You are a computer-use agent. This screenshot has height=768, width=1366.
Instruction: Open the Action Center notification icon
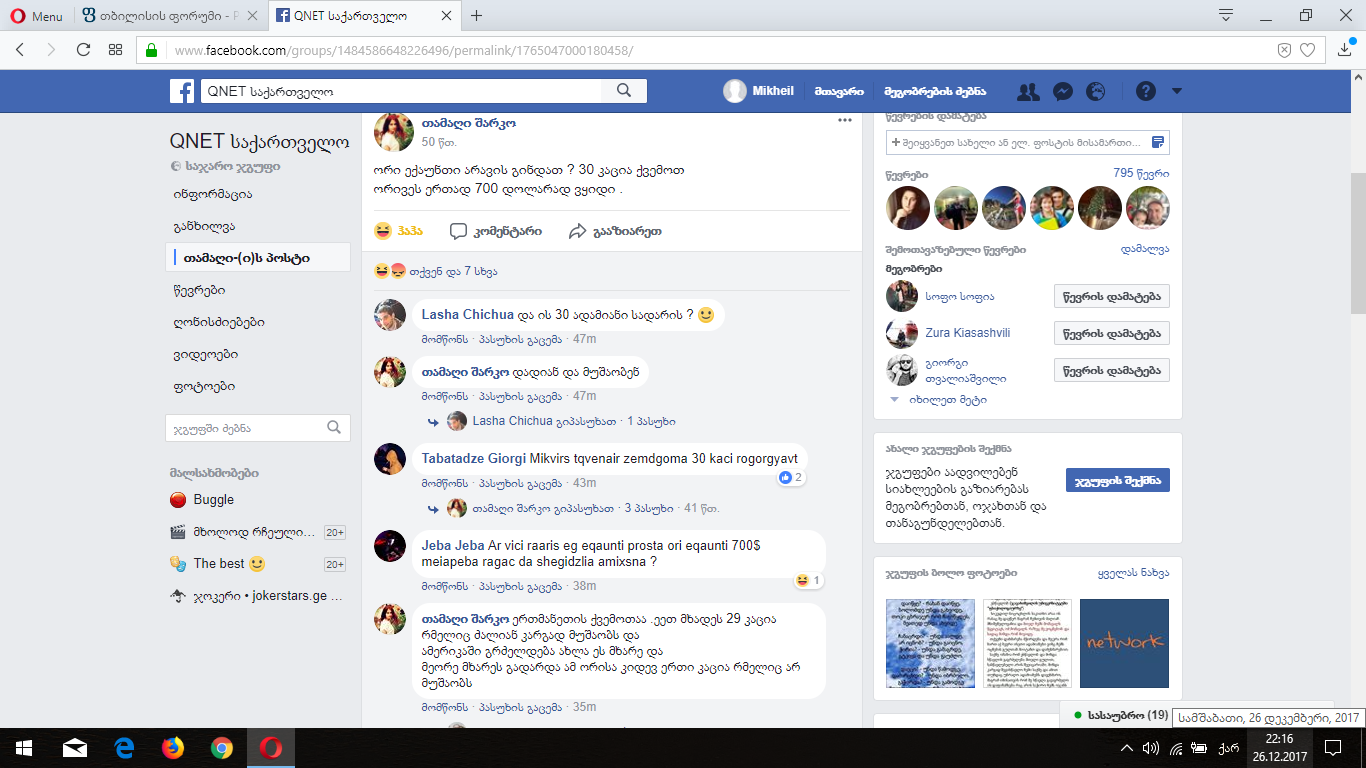tap(1332, 747)
